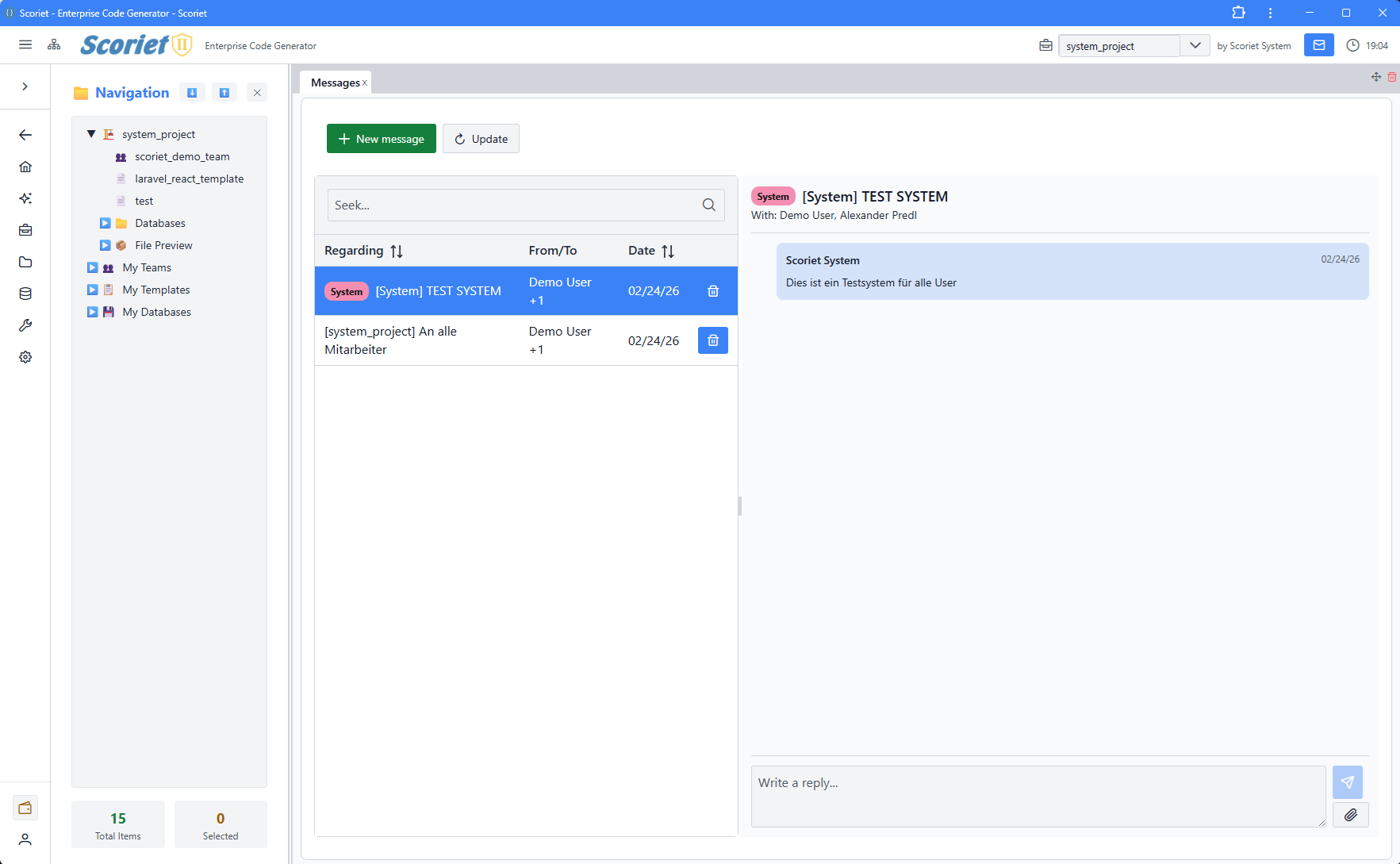
Task: Click the New message button
Action: (x=382, y=139)
